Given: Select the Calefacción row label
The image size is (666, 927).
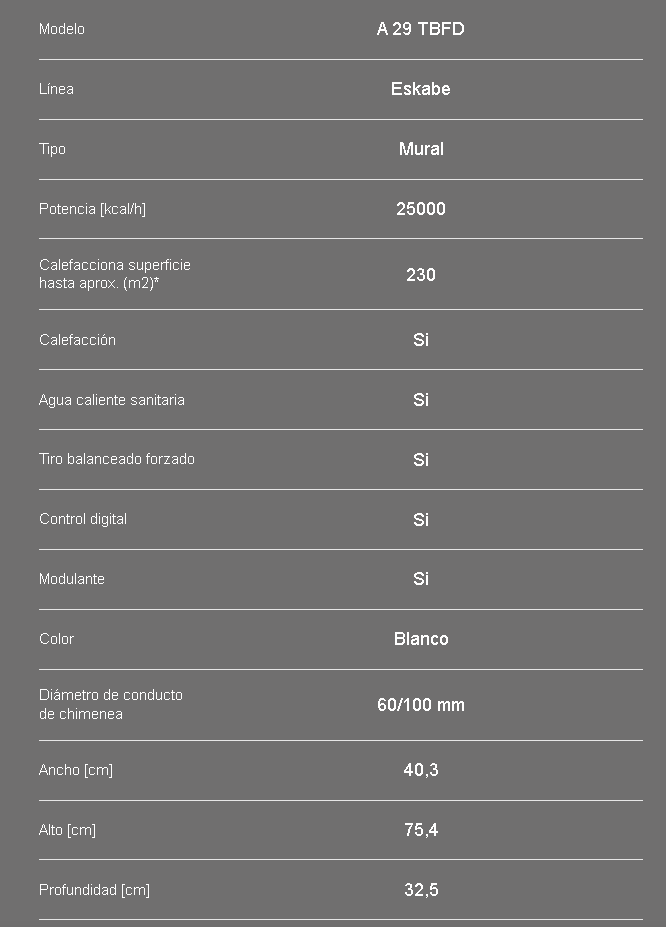Looking at the screenshot, I should [x=77, y=340].
